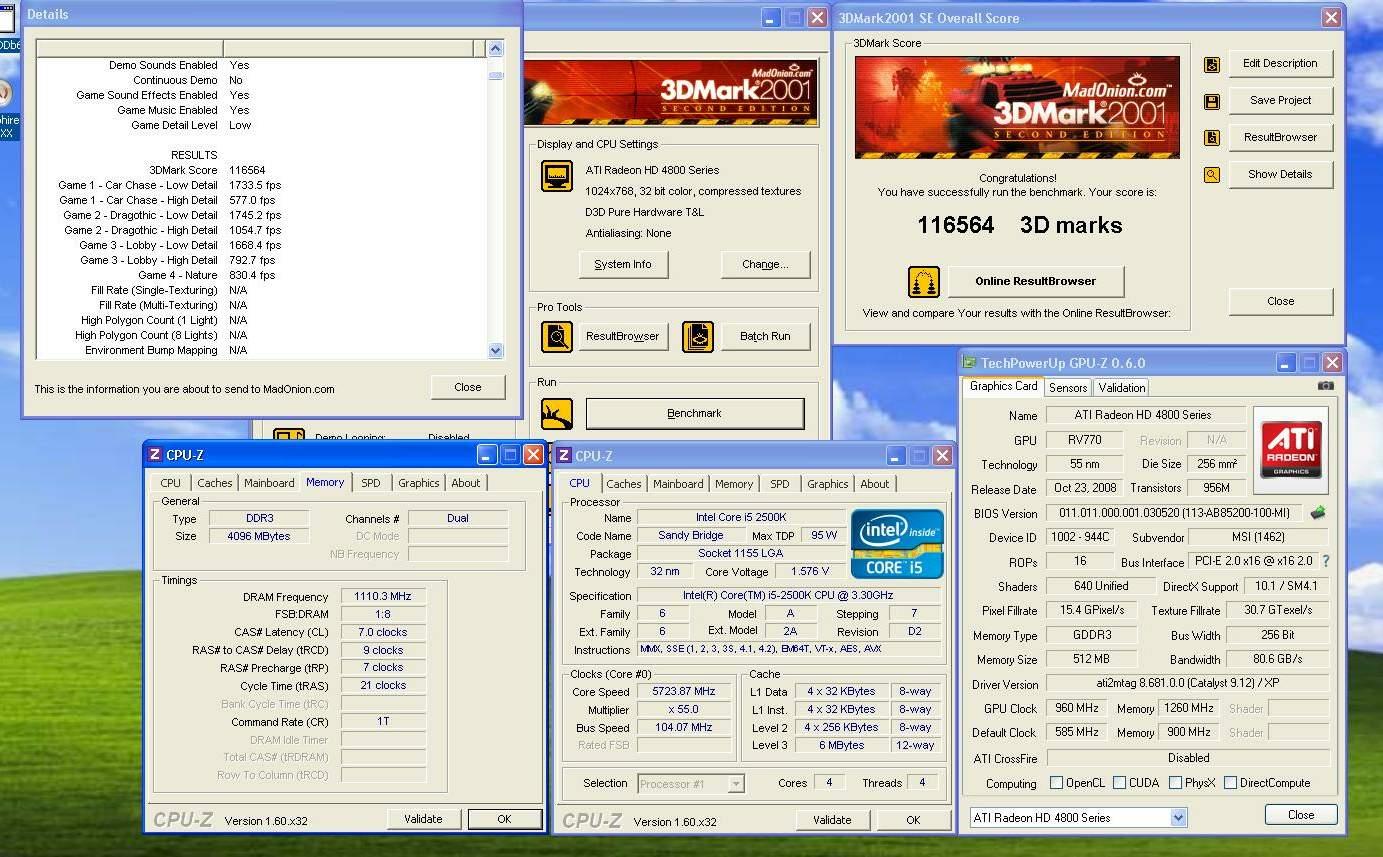Click Close button in the Details window
The height and width of the screenshot is (857, 1383).
(x=468, y=388)
